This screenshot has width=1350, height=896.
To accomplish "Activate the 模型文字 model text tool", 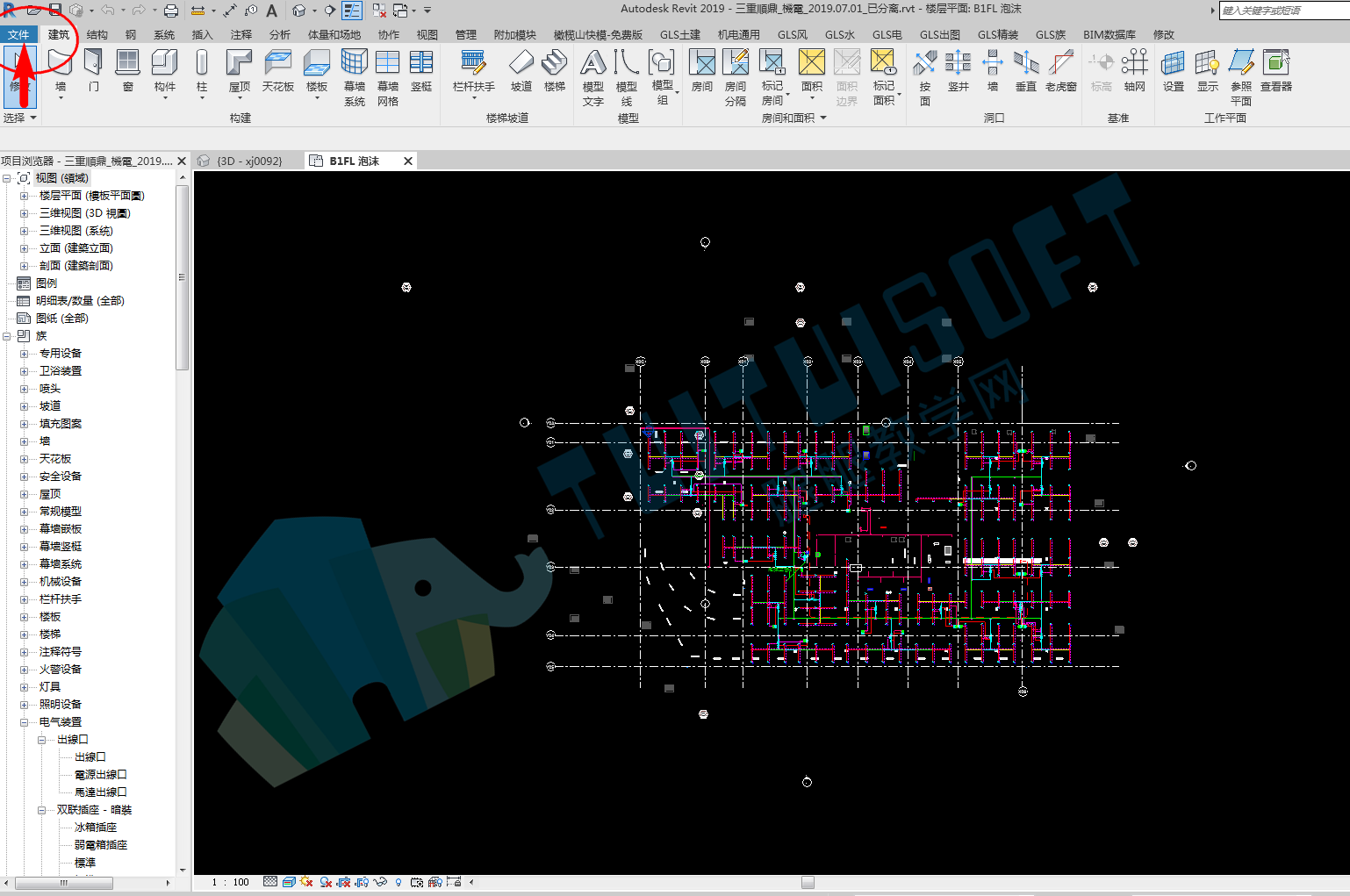I will click(x=593, y=77).
